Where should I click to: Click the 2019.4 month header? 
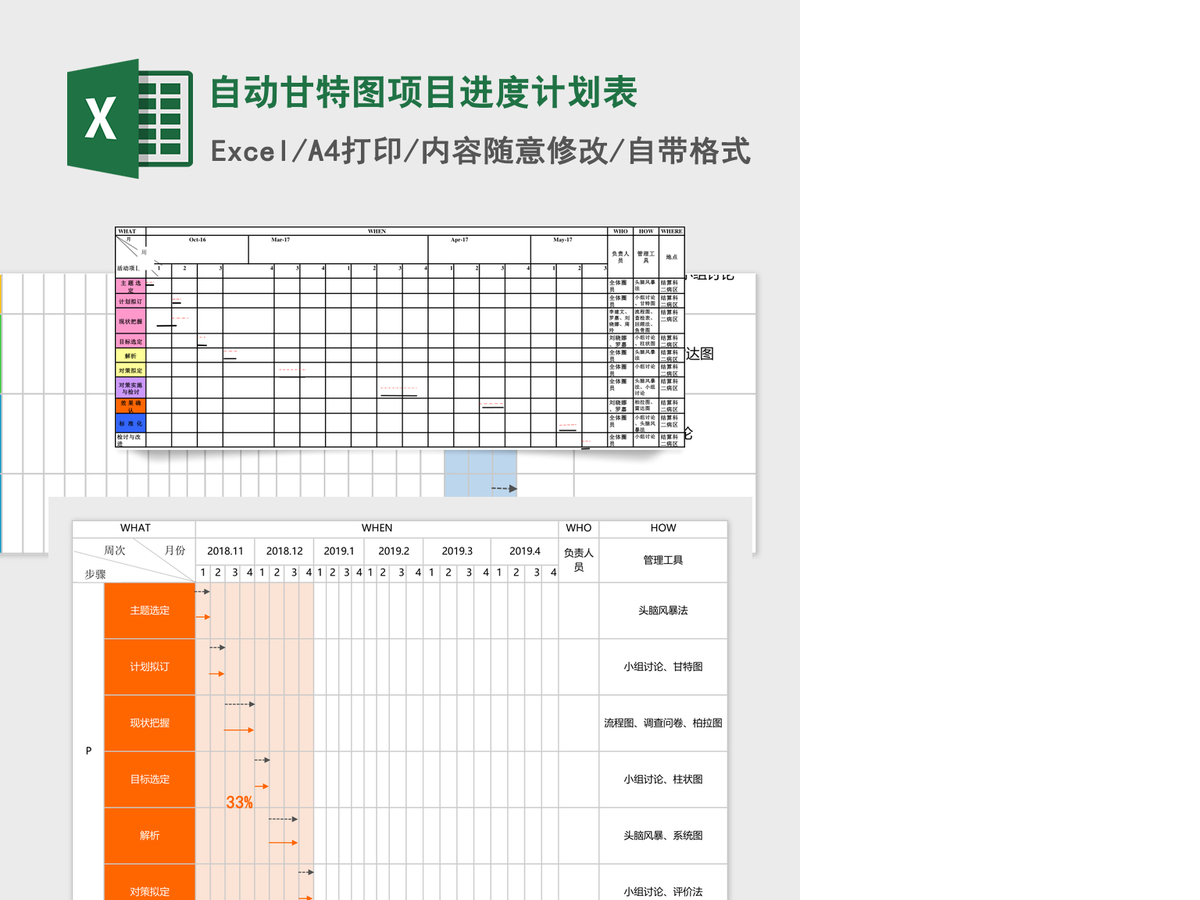[x=525, y=551]
